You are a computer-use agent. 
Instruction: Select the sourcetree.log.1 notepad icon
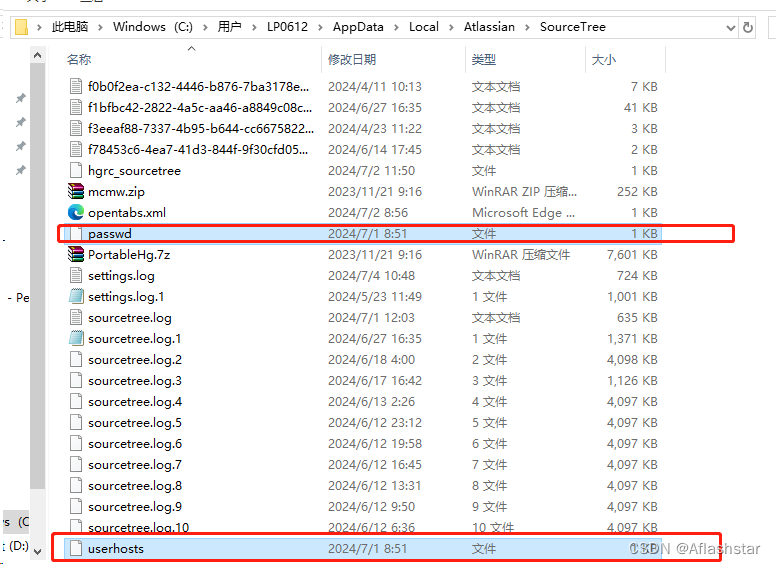click(76, 339)
